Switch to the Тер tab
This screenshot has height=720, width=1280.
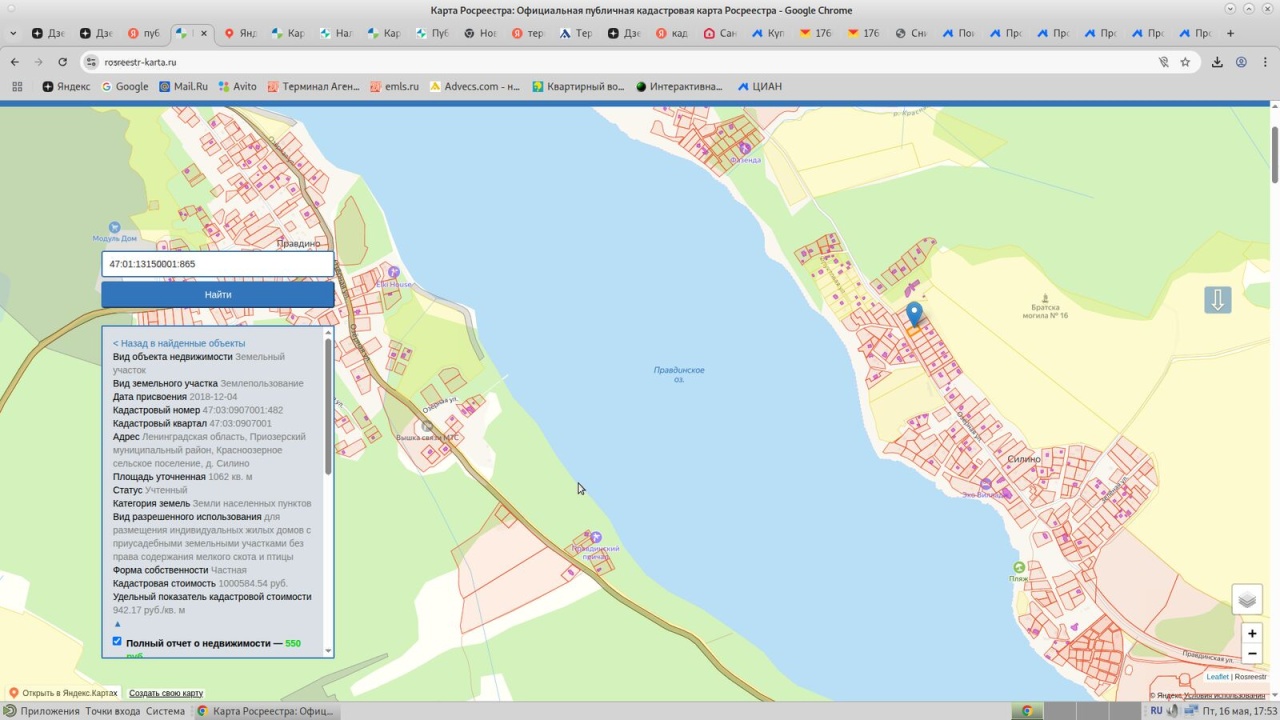[x=576, y=33]
